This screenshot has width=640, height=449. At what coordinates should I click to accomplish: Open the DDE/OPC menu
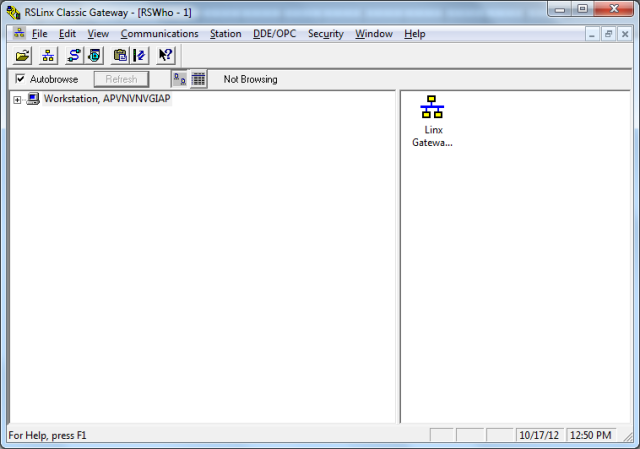point(274,34)
